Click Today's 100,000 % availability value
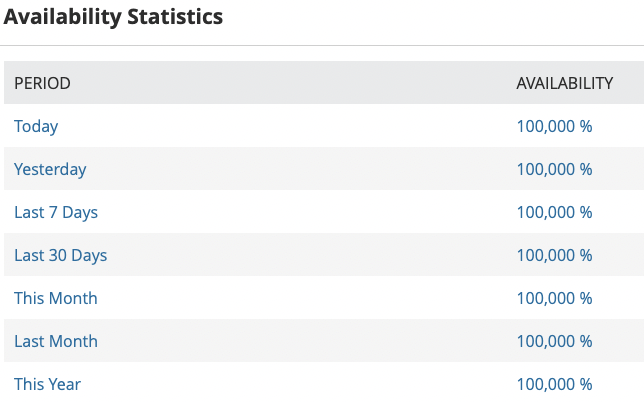 point(554,126)
